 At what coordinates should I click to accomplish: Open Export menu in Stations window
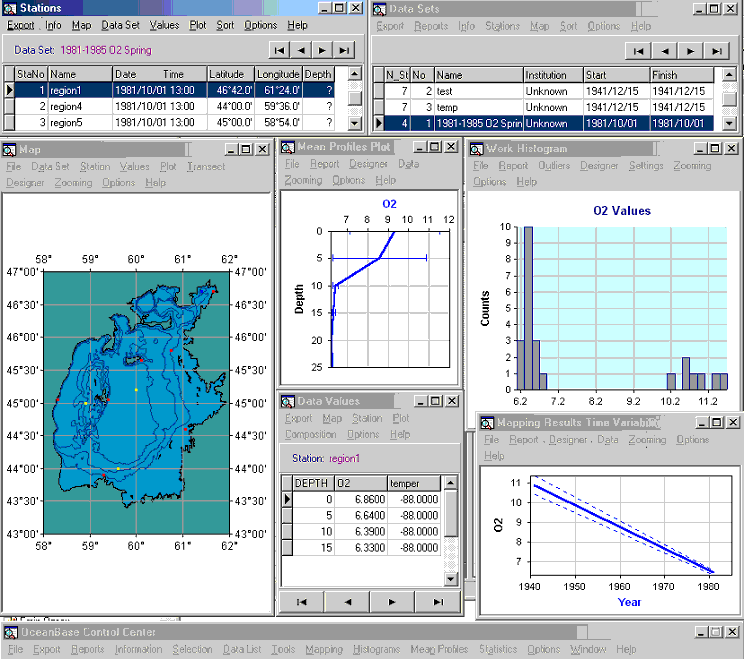[20, 26]
